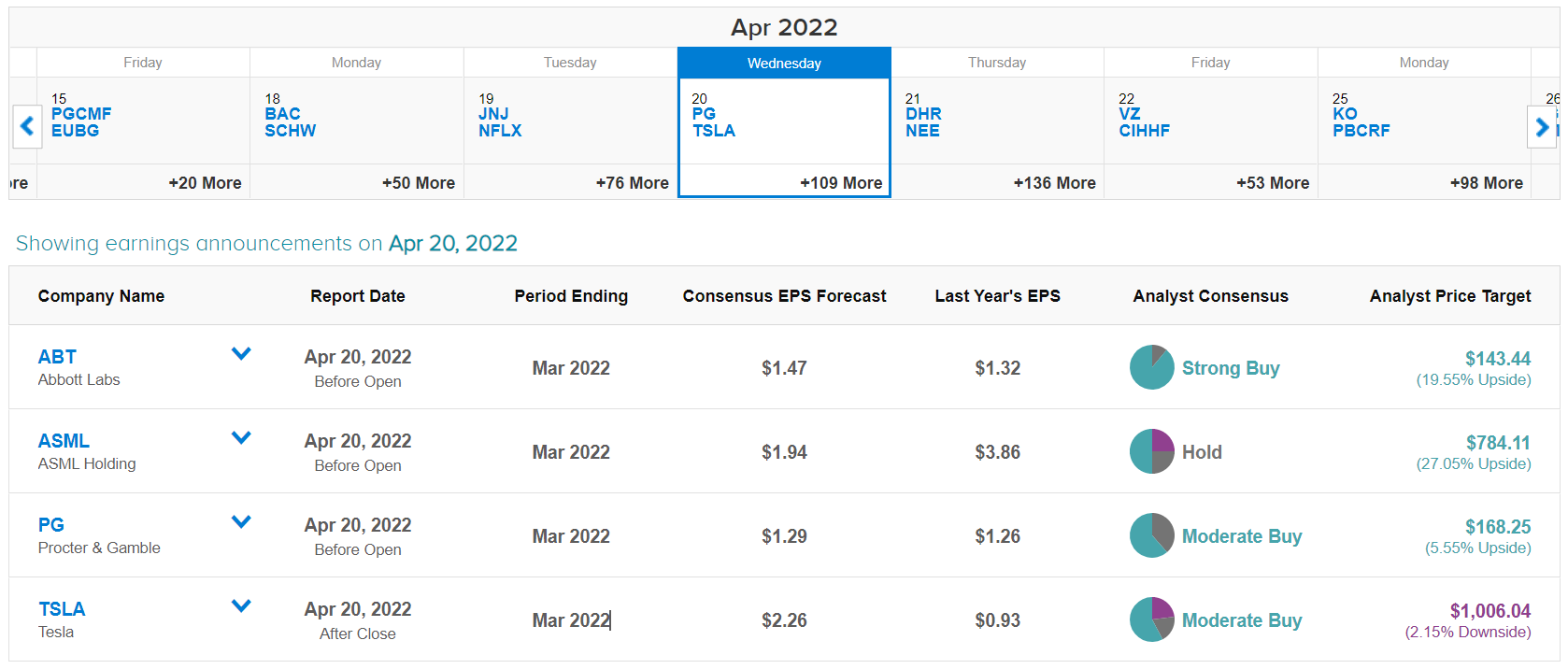The height and width of the screenshot is (669, 1568).
Task: Click TSLA's Mar 2022 period ending cell
Action: (571, 620)
